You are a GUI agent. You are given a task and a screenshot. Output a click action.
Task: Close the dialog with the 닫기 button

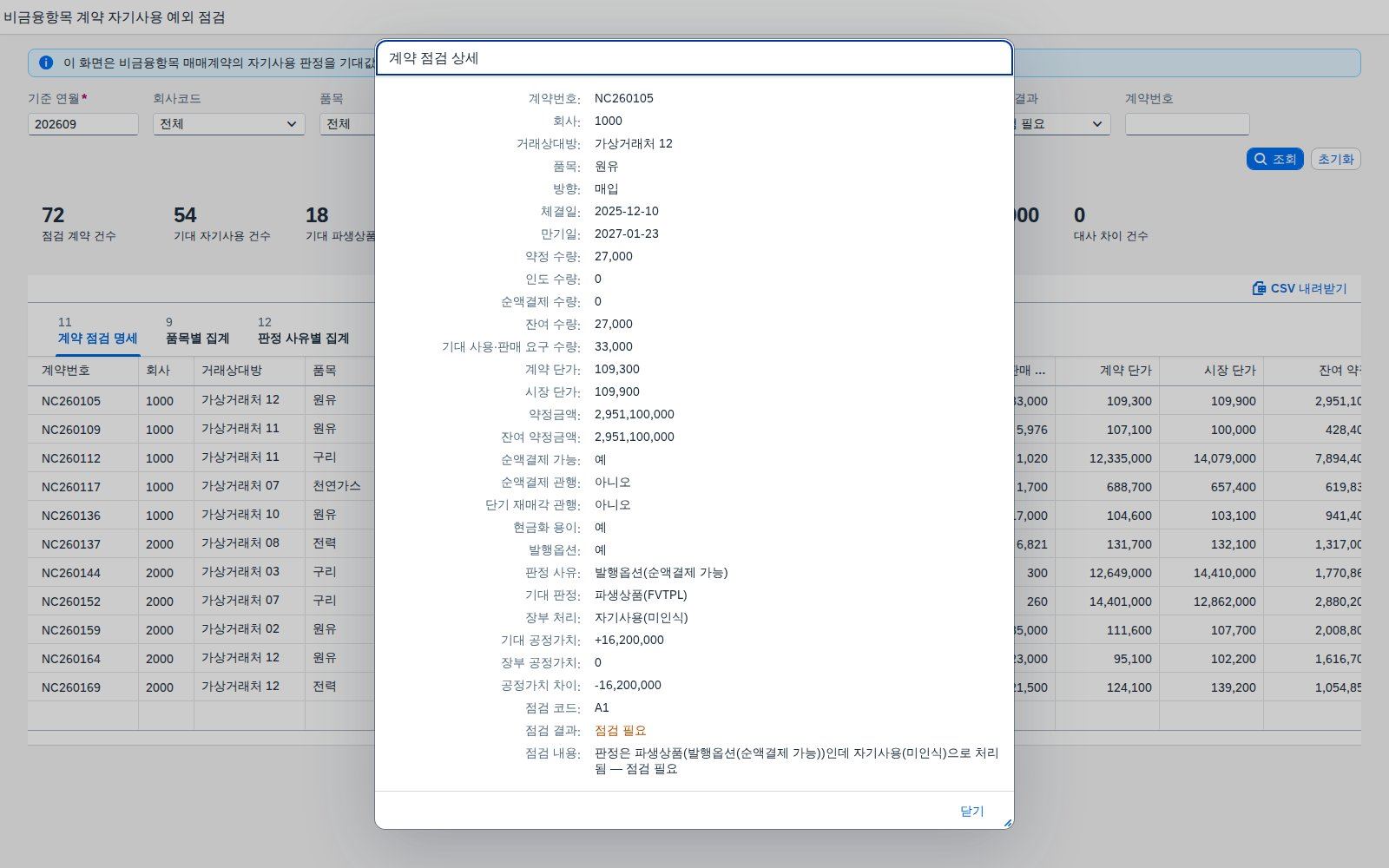pyautogui.click(x=972, y=811)
